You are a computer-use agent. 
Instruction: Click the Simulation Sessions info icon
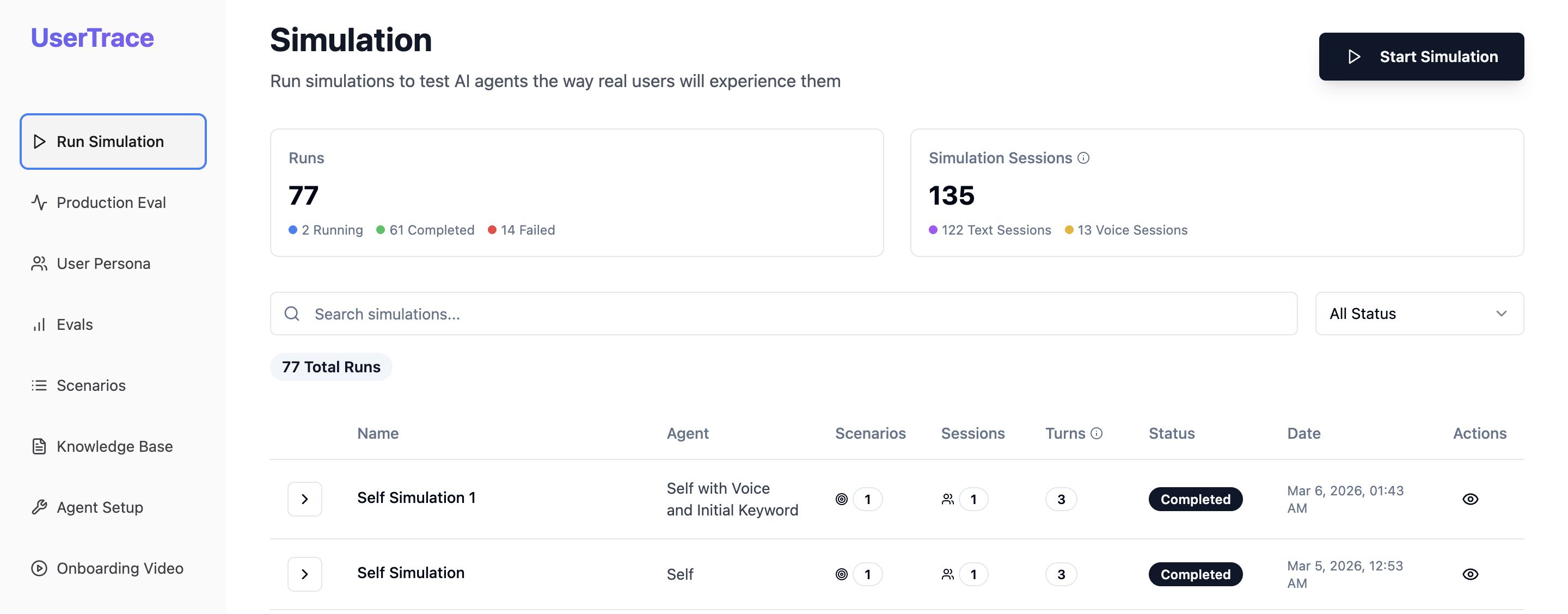tap(1083, 158)
